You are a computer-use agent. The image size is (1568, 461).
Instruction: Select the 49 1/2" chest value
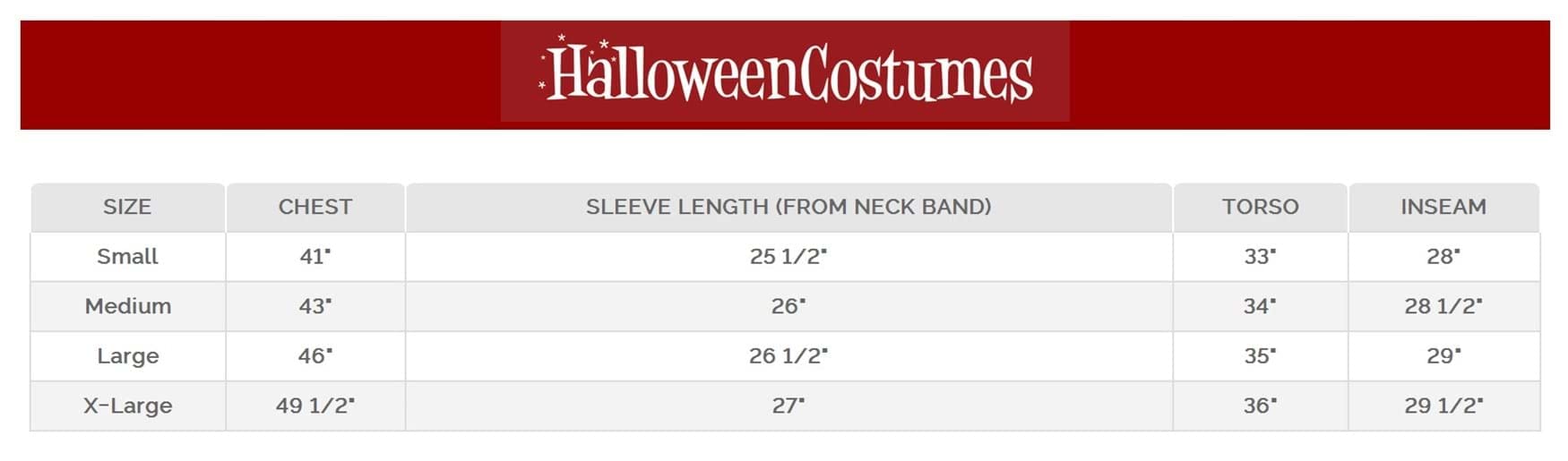(315, 406)
